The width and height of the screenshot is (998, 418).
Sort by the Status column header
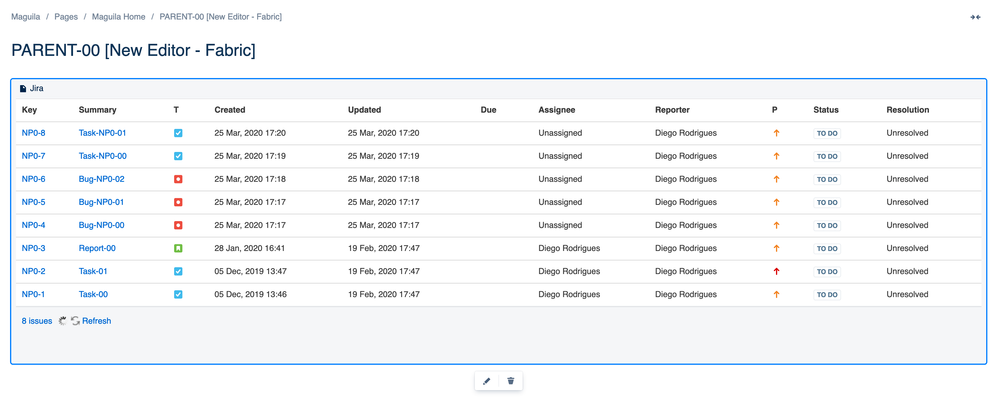click(826, 110)
